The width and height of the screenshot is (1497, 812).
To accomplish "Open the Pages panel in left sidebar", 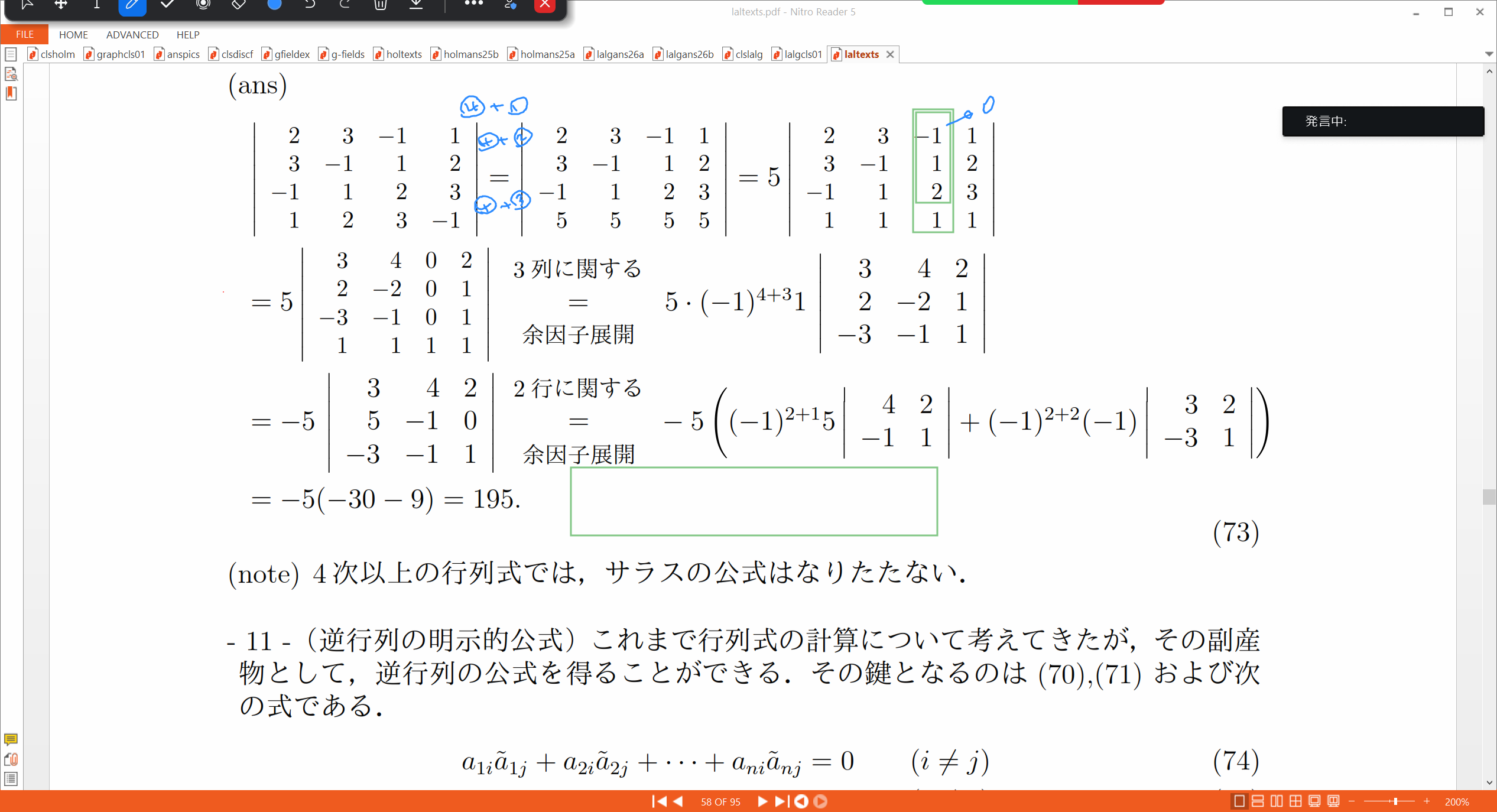I will (x=11, y=54).
